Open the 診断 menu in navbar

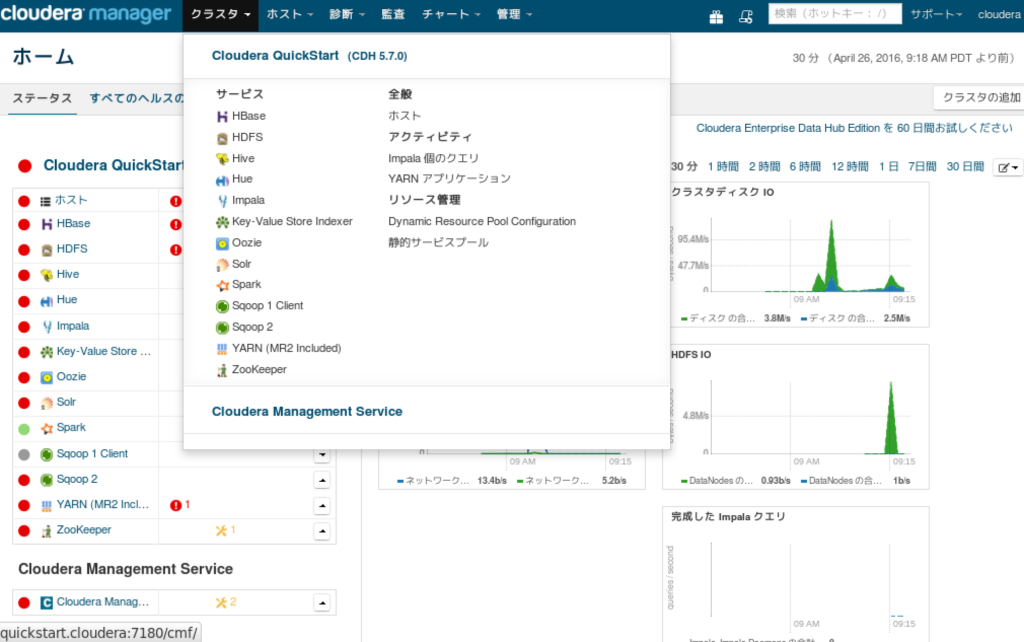click(x=347, y=14)
